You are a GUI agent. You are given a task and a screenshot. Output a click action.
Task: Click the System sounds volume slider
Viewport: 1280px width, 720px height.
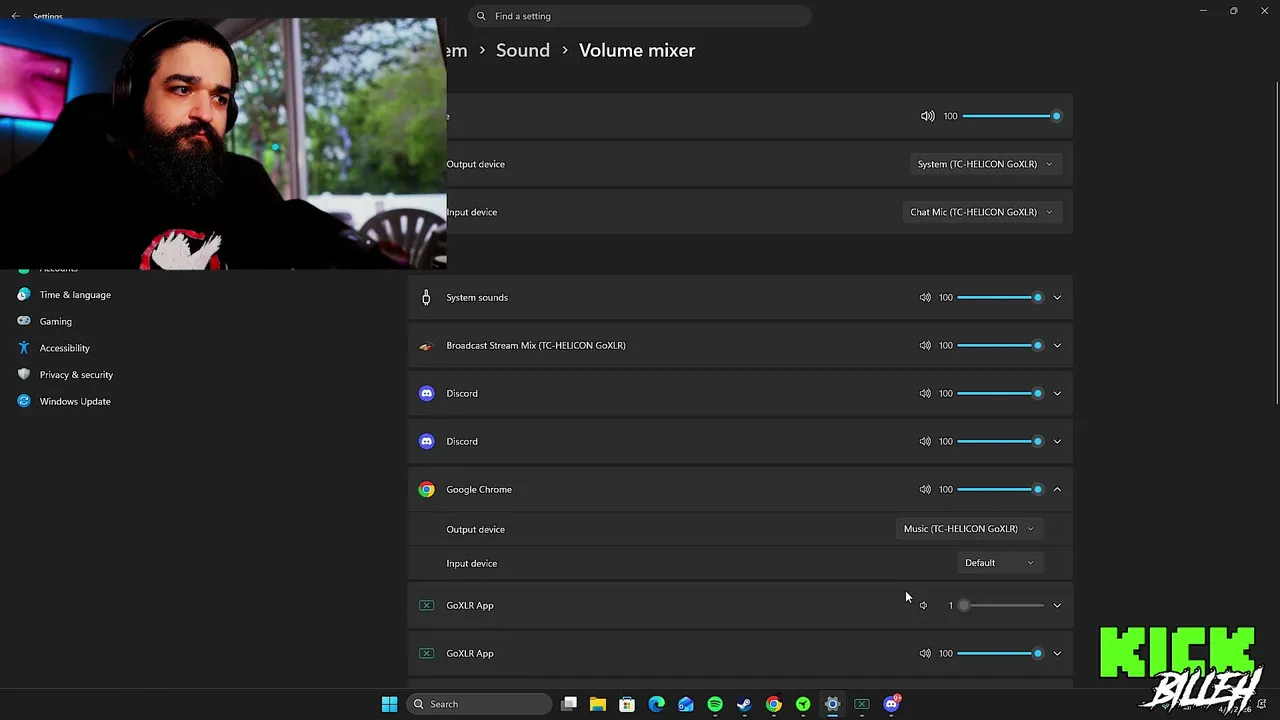pos(1000,297)
